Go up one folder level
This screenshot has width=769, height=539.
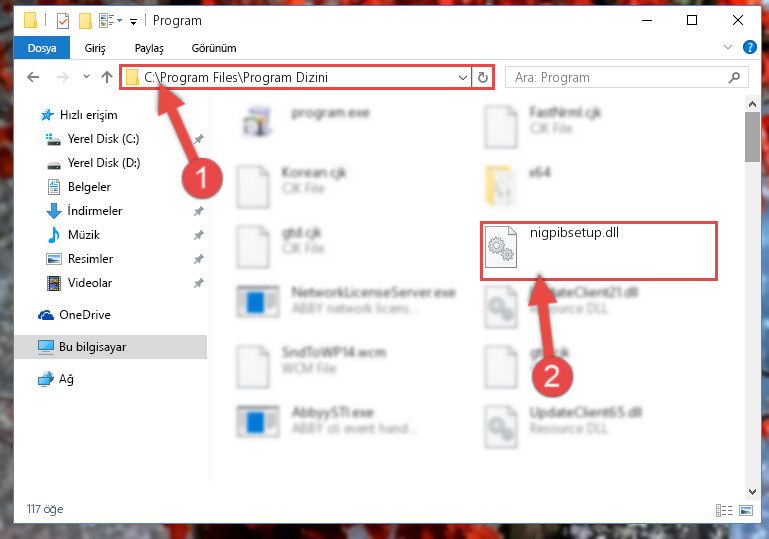coord(106,77)
